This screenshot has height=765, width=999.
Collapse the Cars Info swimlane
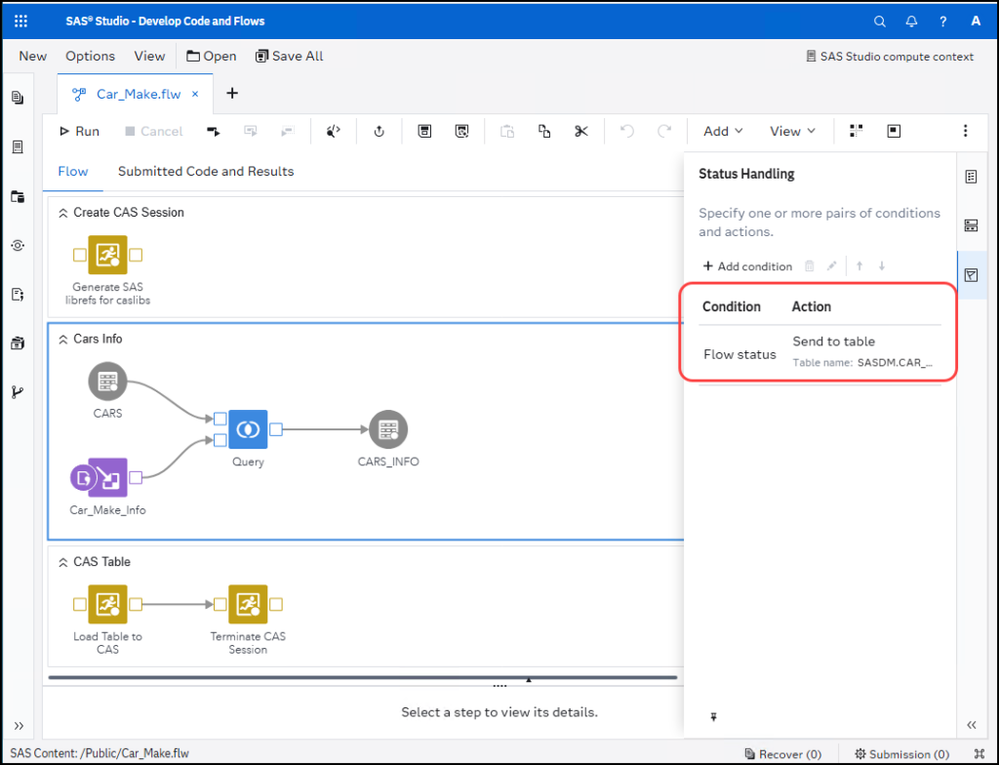[63, 340]
